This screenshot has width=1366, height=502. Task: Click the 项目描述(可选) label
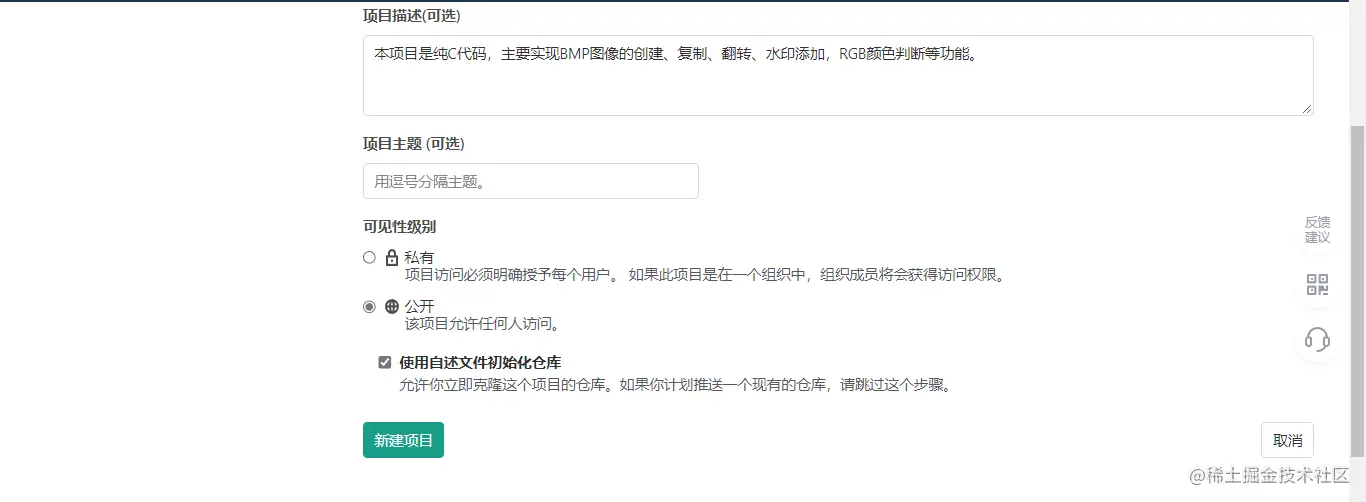click(412, 16)
